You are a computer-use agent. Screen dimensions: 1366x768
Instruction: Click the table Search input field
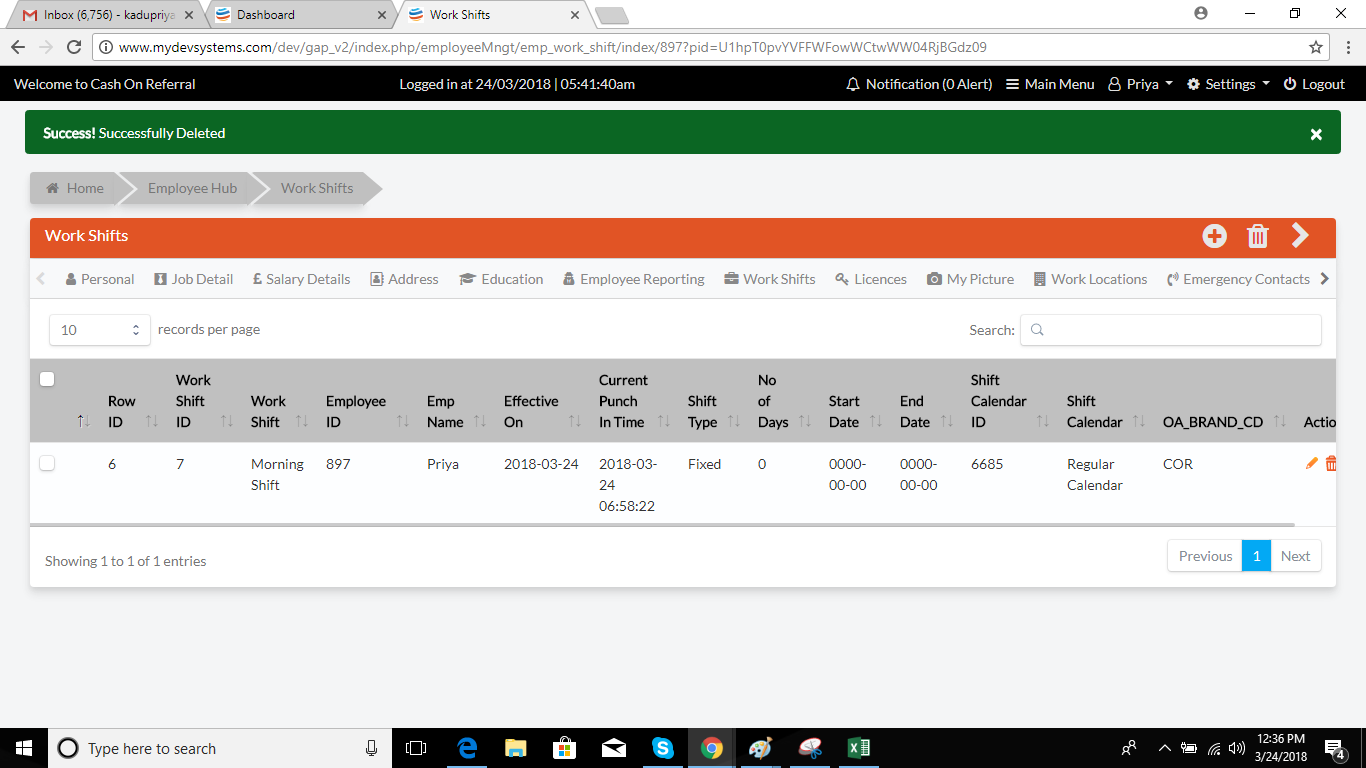(x=1170, y=330)
